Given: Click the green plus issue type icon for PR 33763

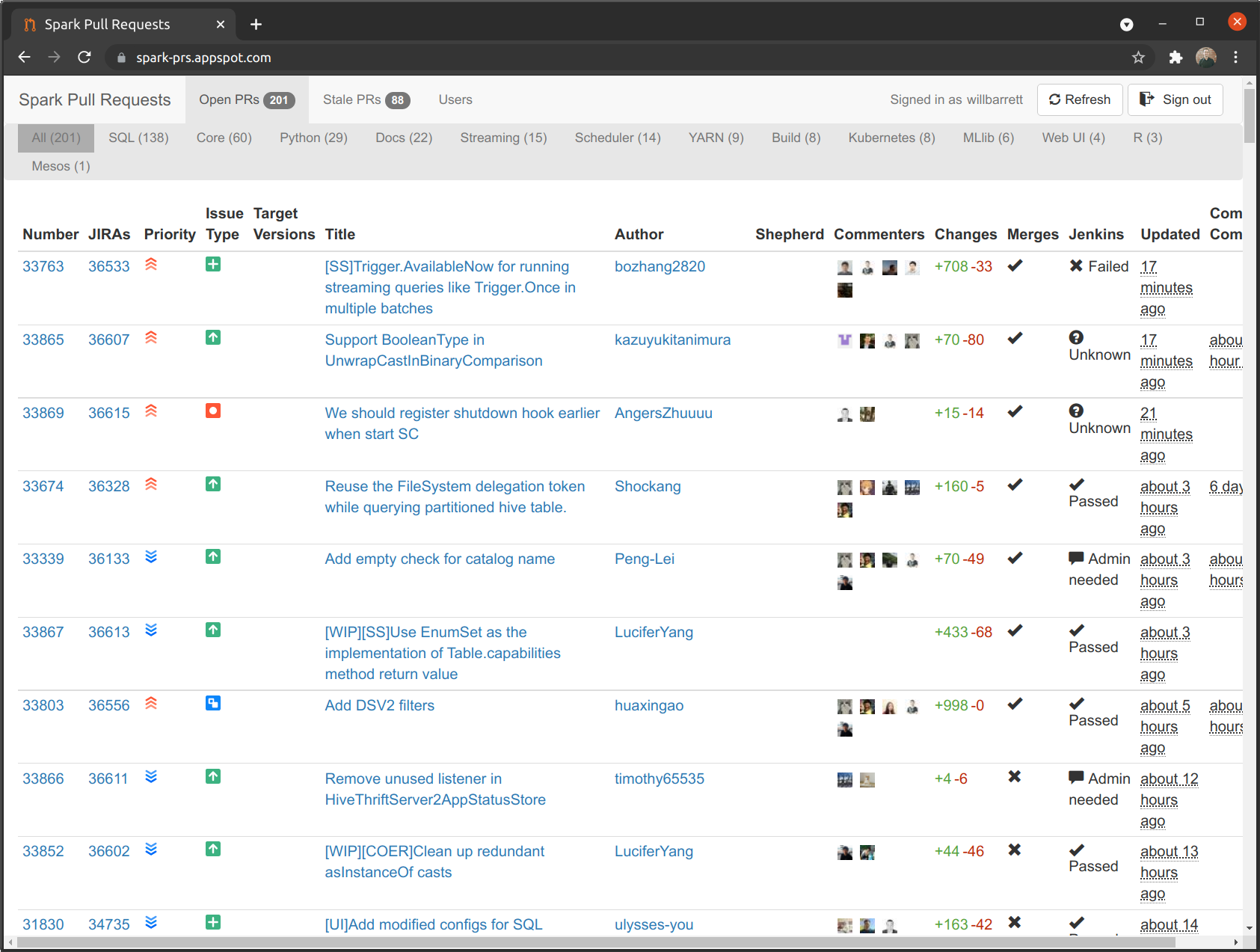Looking at the screenshot, I should click(213, 265).
